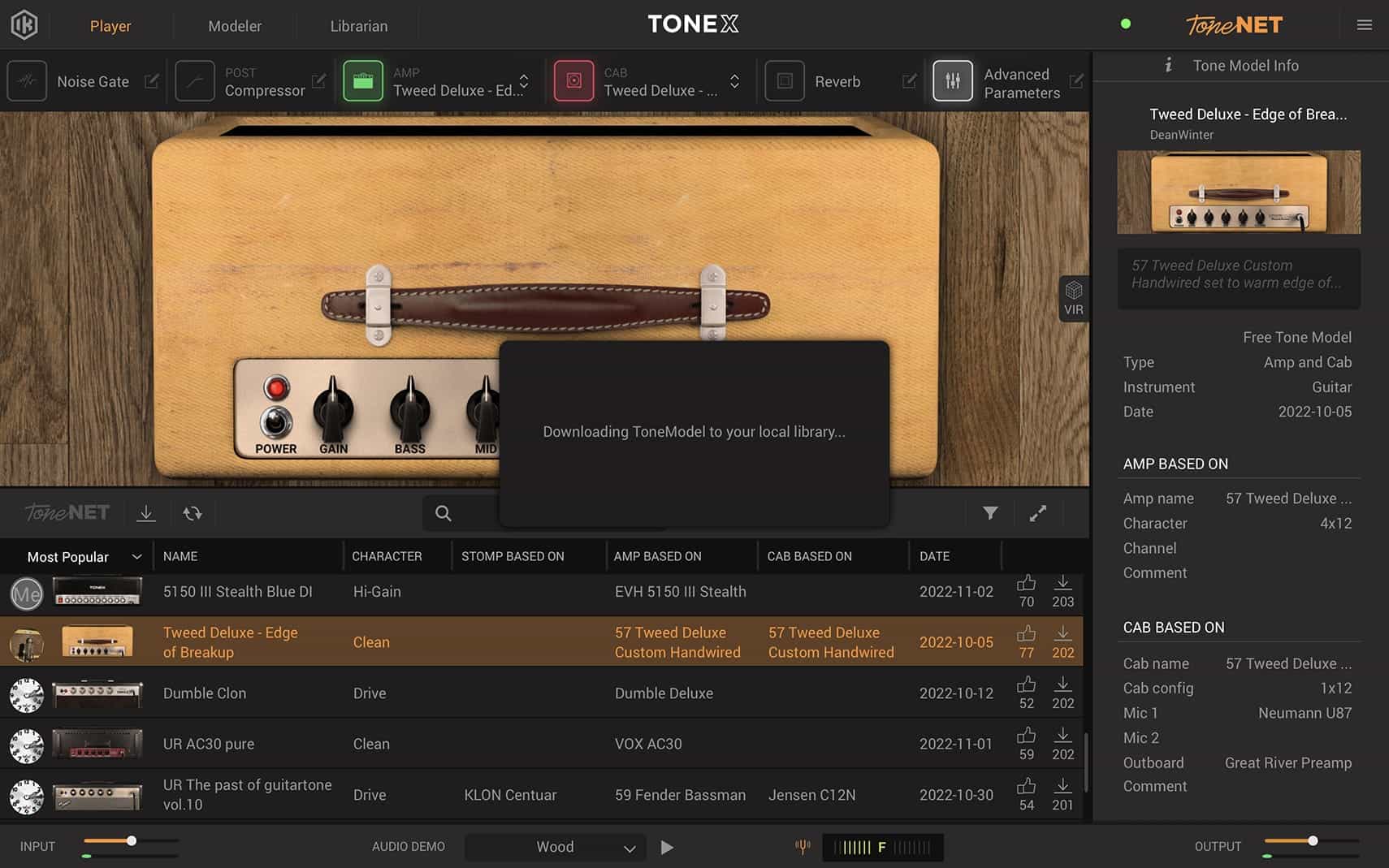This screenshot has width=1389, height=868.
Task: Toggle the VIR cabinet button
Action: pos(1073,298)
